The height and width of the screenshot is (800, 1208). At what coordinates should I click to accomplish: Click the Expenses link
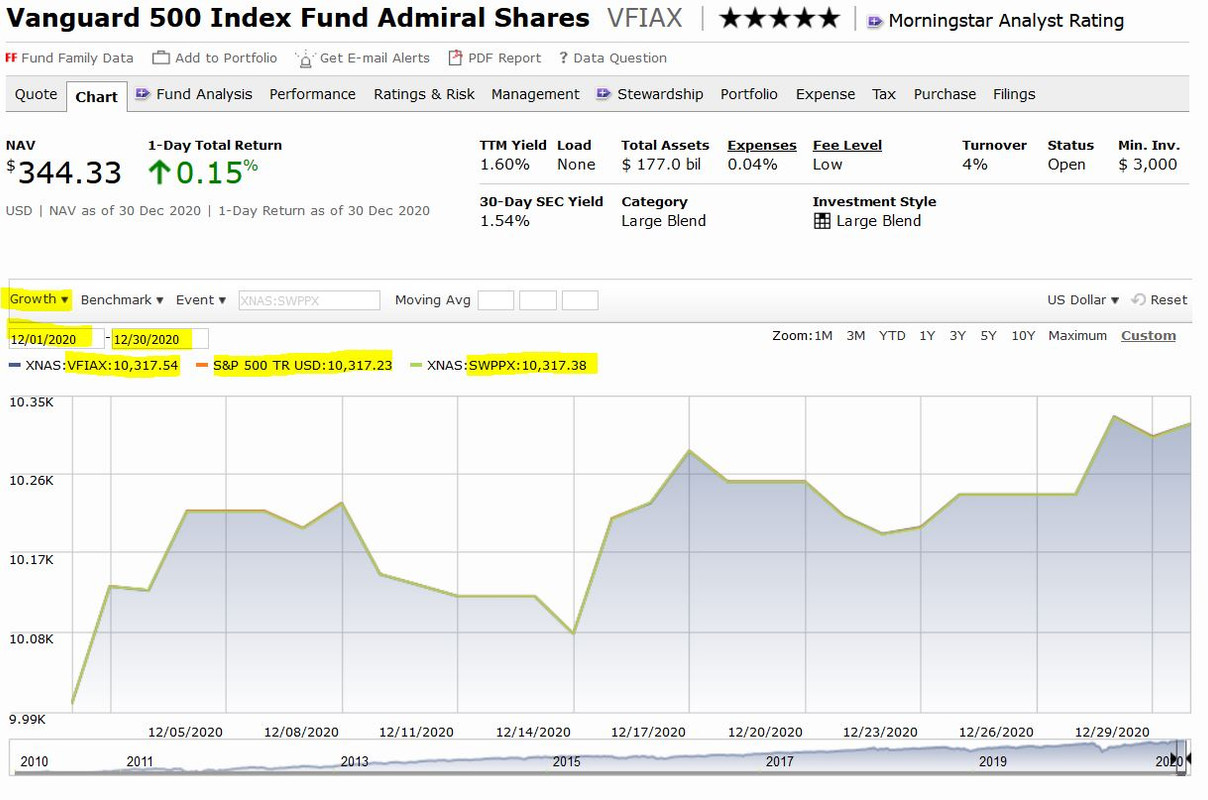(761, 145)
